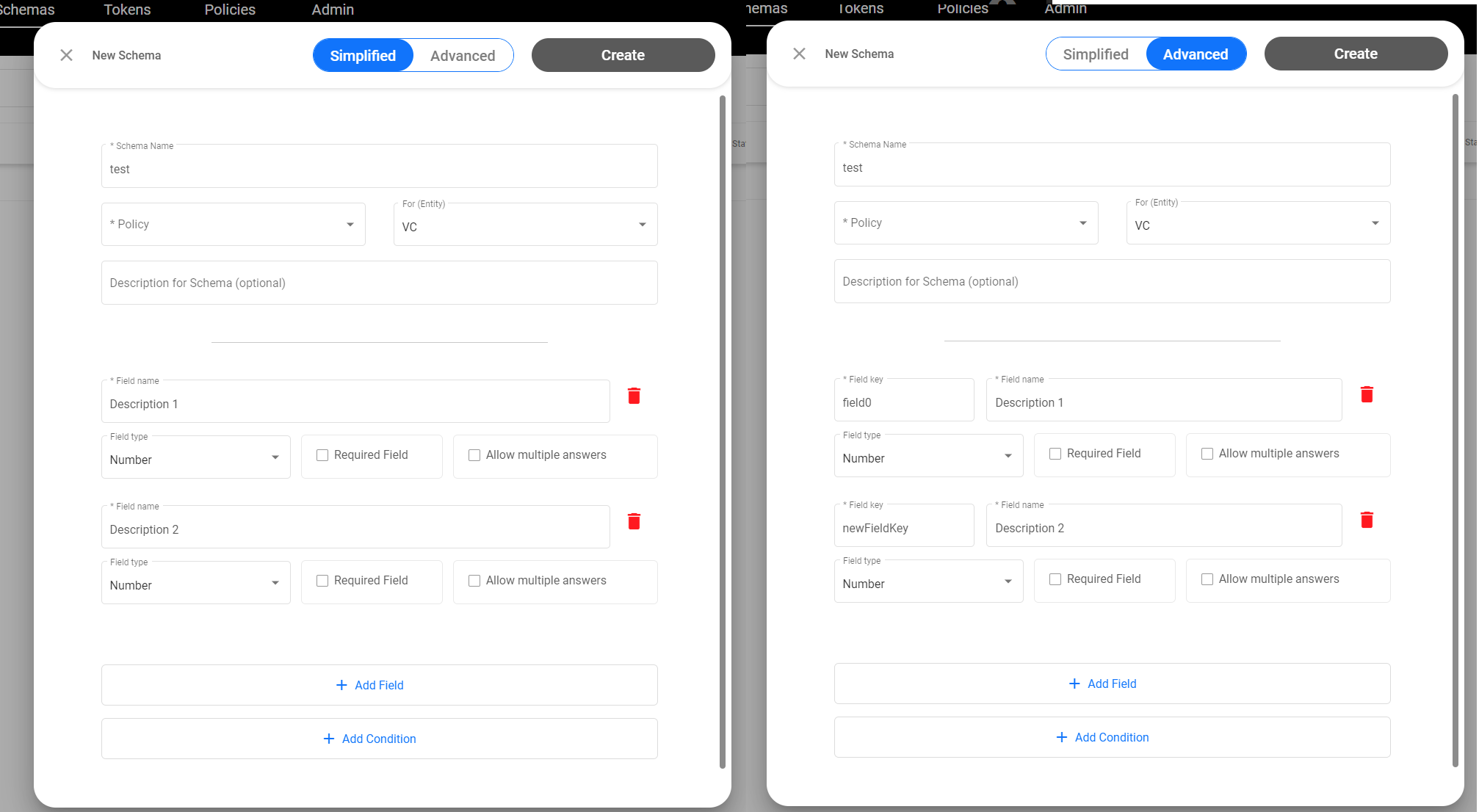Enable Required Field for the newFieldKey row

coord(1055,579)
